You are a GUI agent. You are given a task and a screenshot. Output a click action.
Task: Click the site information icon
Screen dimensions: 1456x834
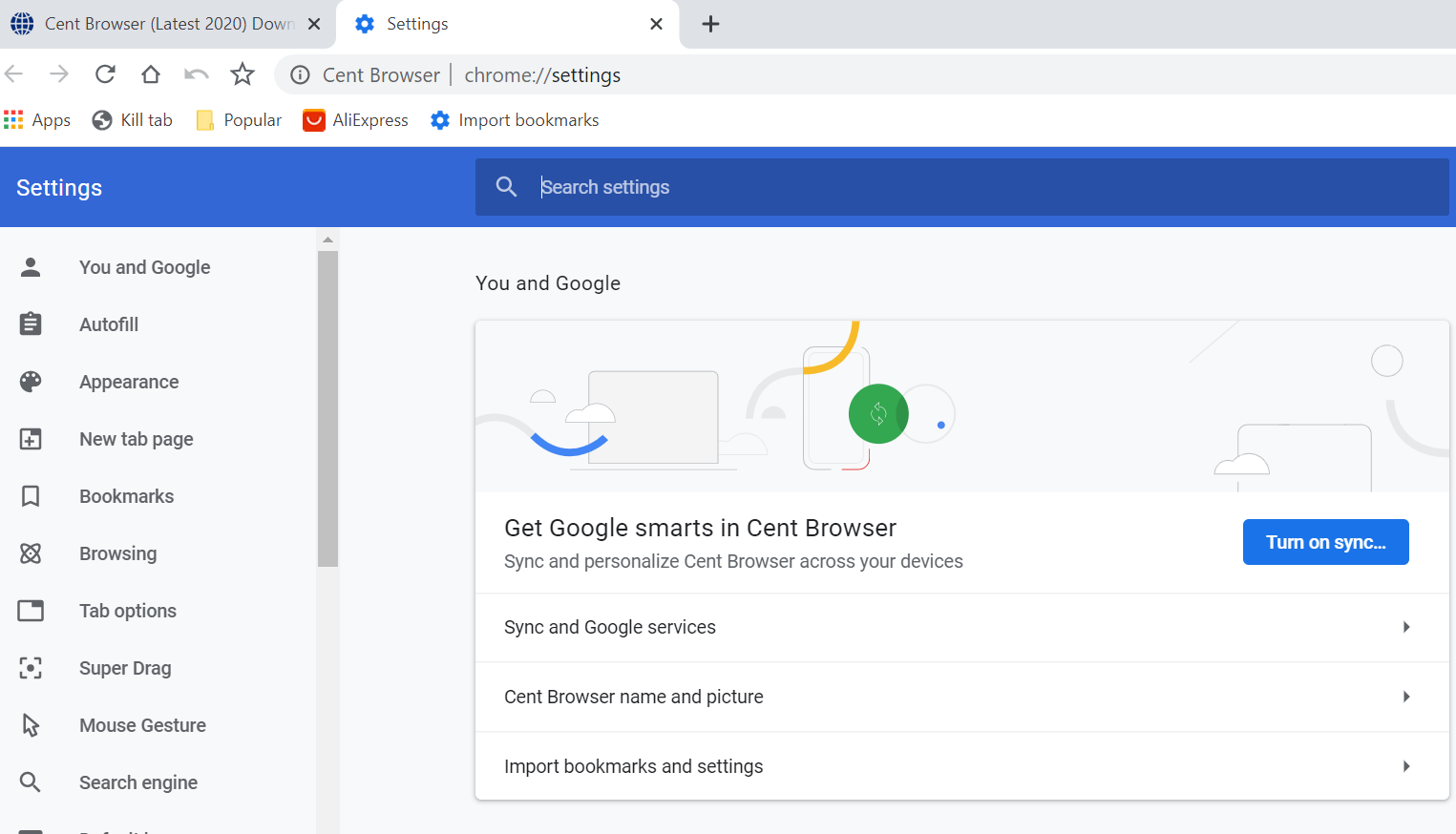pos(300,75)
